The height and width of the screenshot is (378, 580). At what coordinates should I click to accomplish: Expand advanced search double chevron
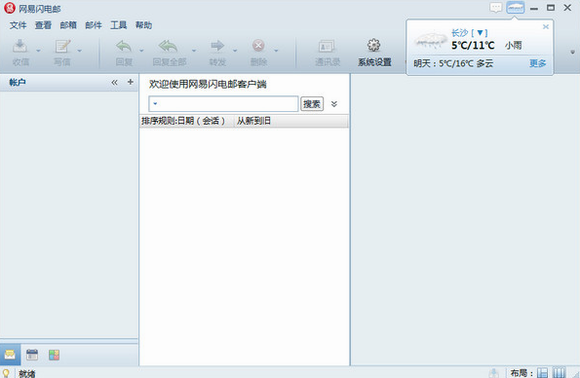pos(334,104)
